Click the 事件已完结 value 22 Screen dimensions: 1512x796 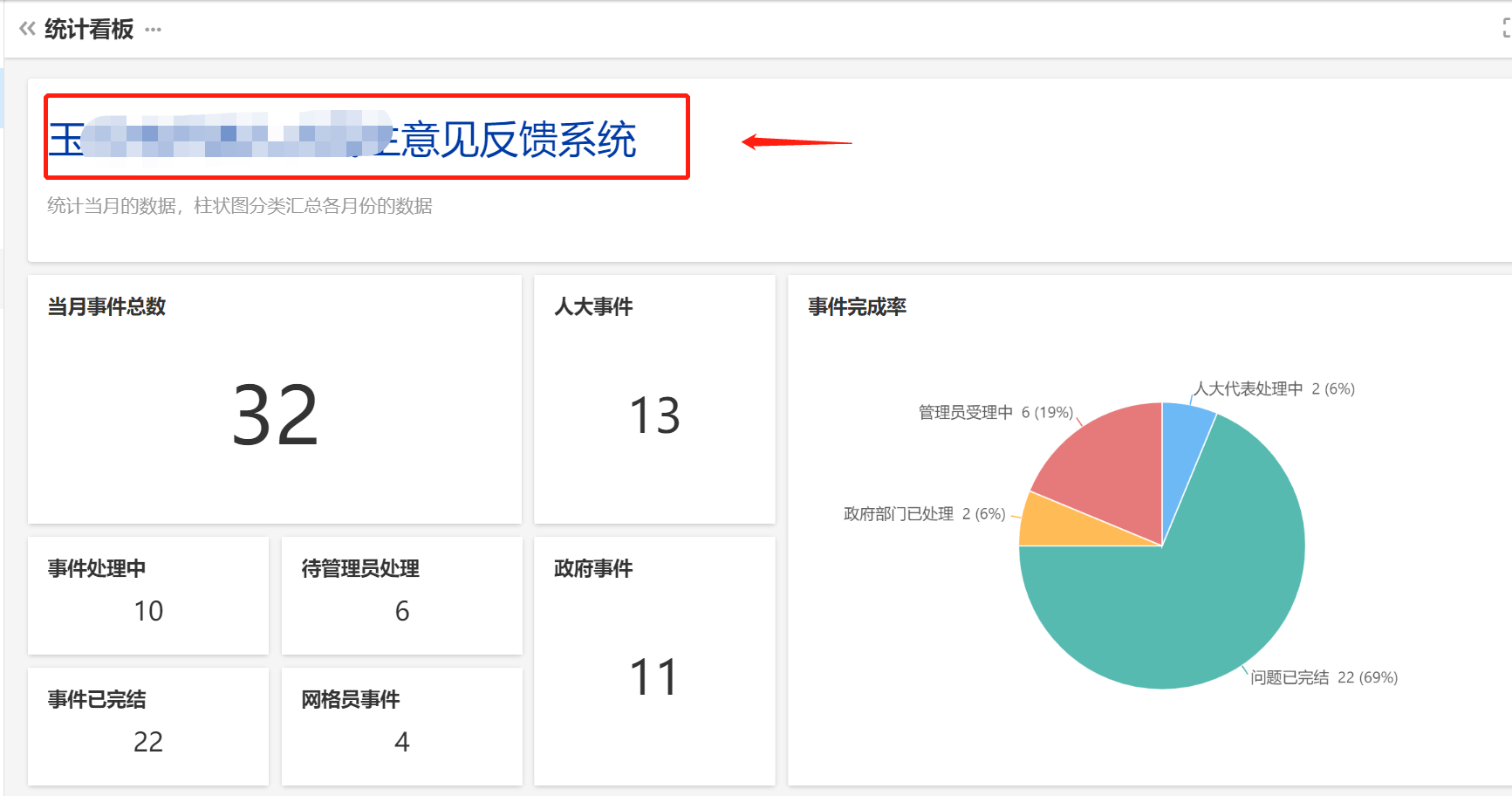point(148,742)
